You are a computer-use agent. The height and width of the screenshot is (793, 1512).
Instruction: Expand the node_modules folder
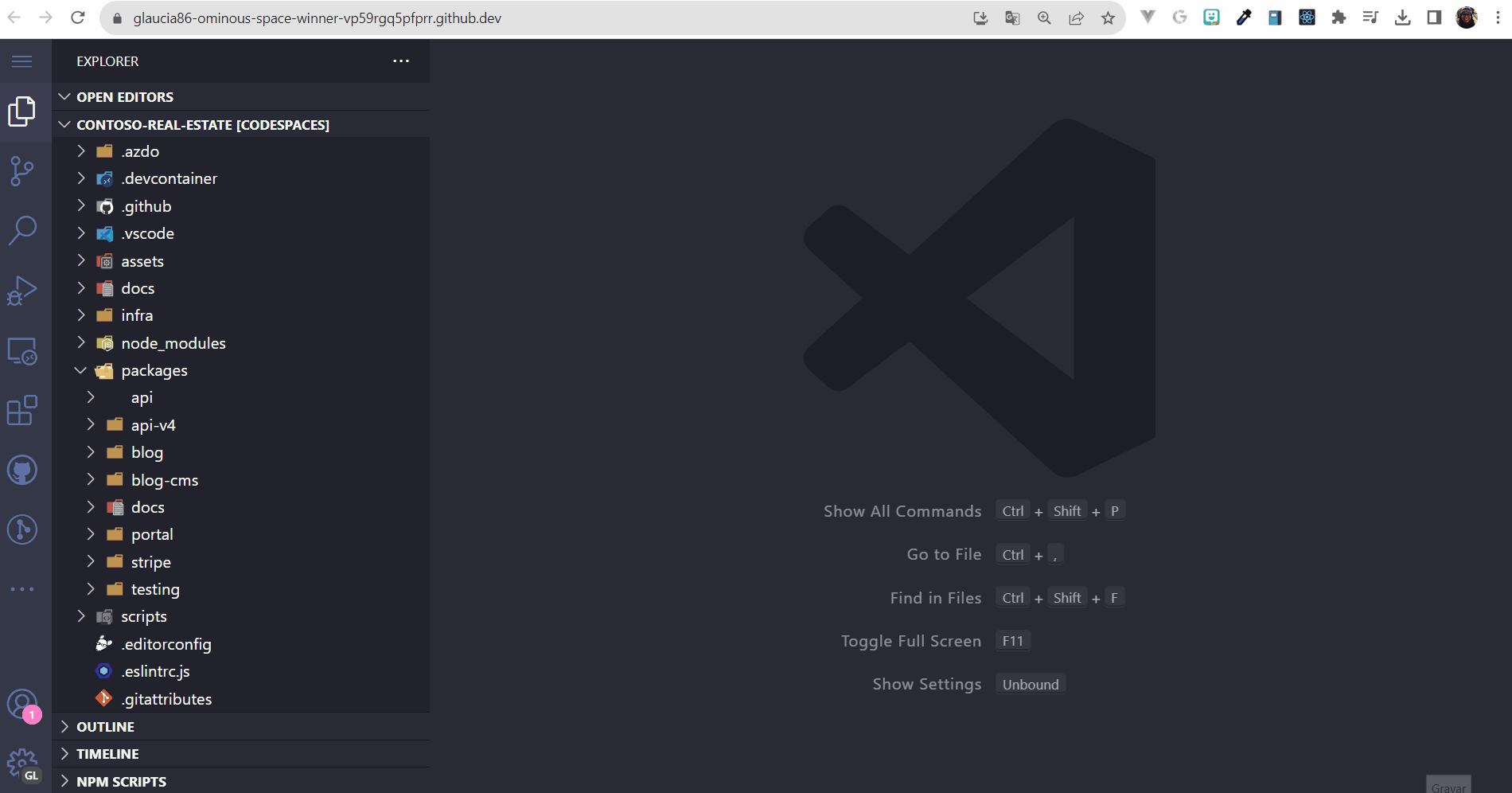point(240,343)
